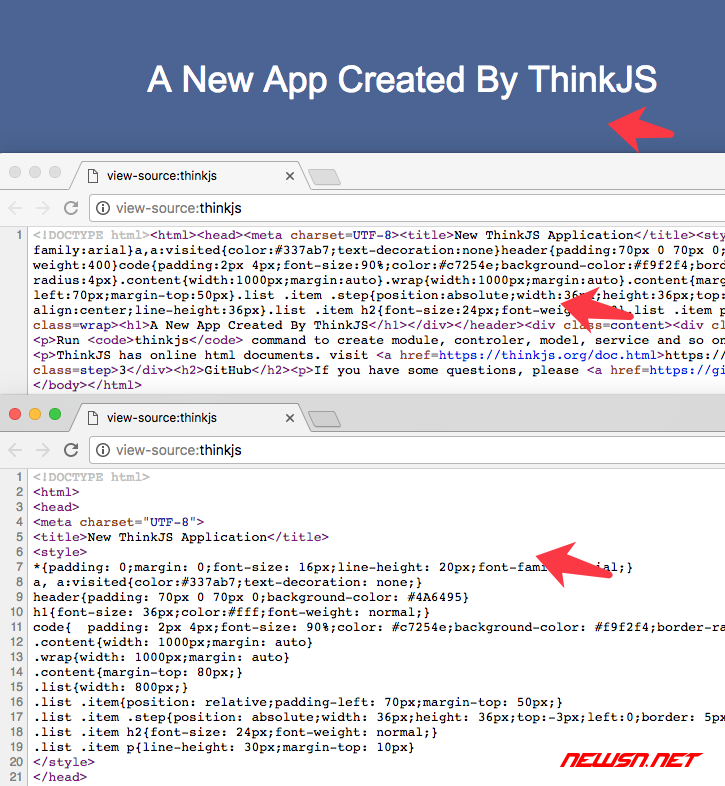725x786 pixels.
Task: Click the '<html>' tag line in lower window
Action: (x=56, y=492)
